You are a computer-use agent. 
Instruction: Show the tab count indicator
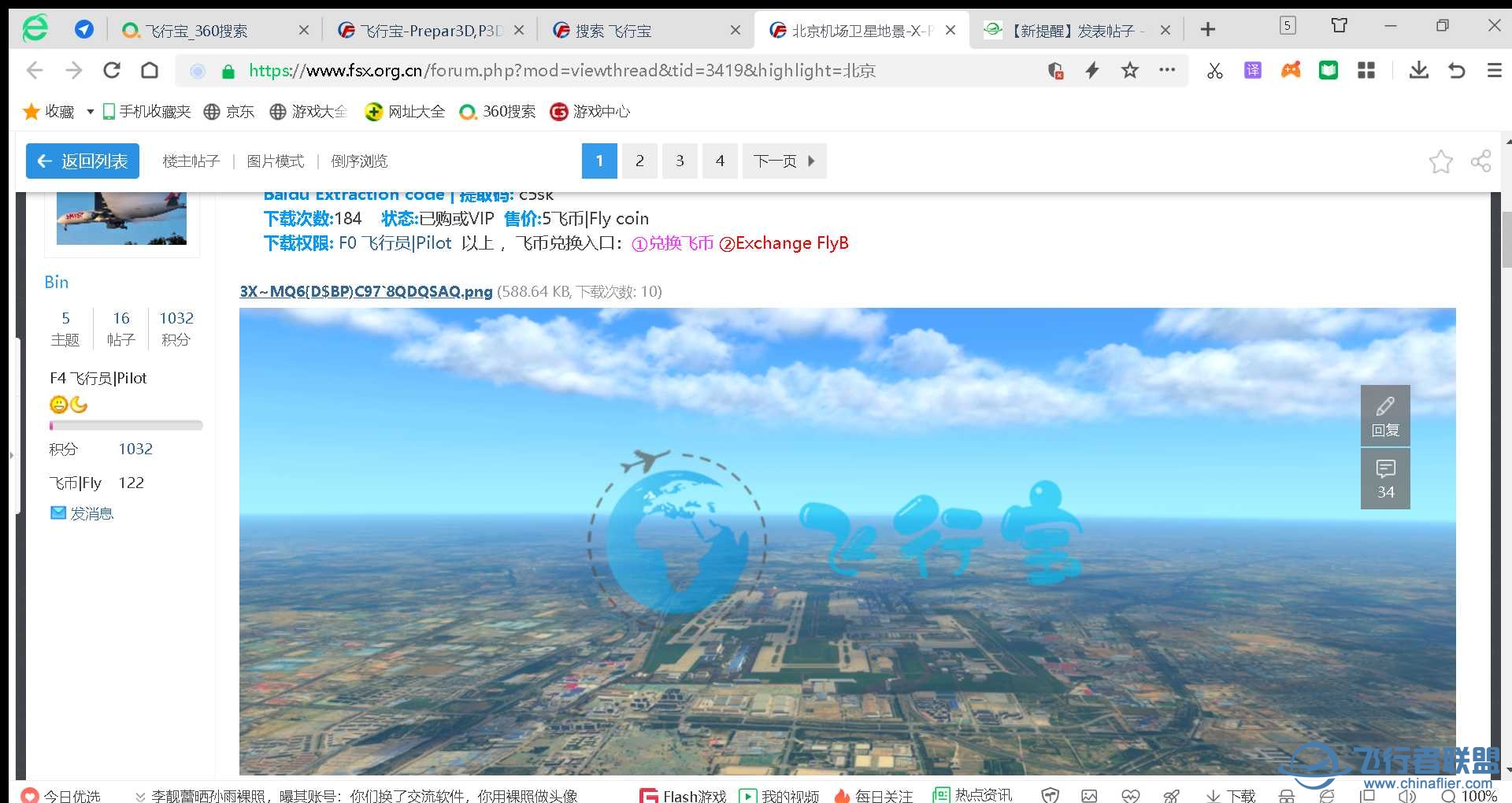[x=1288, y=26]
